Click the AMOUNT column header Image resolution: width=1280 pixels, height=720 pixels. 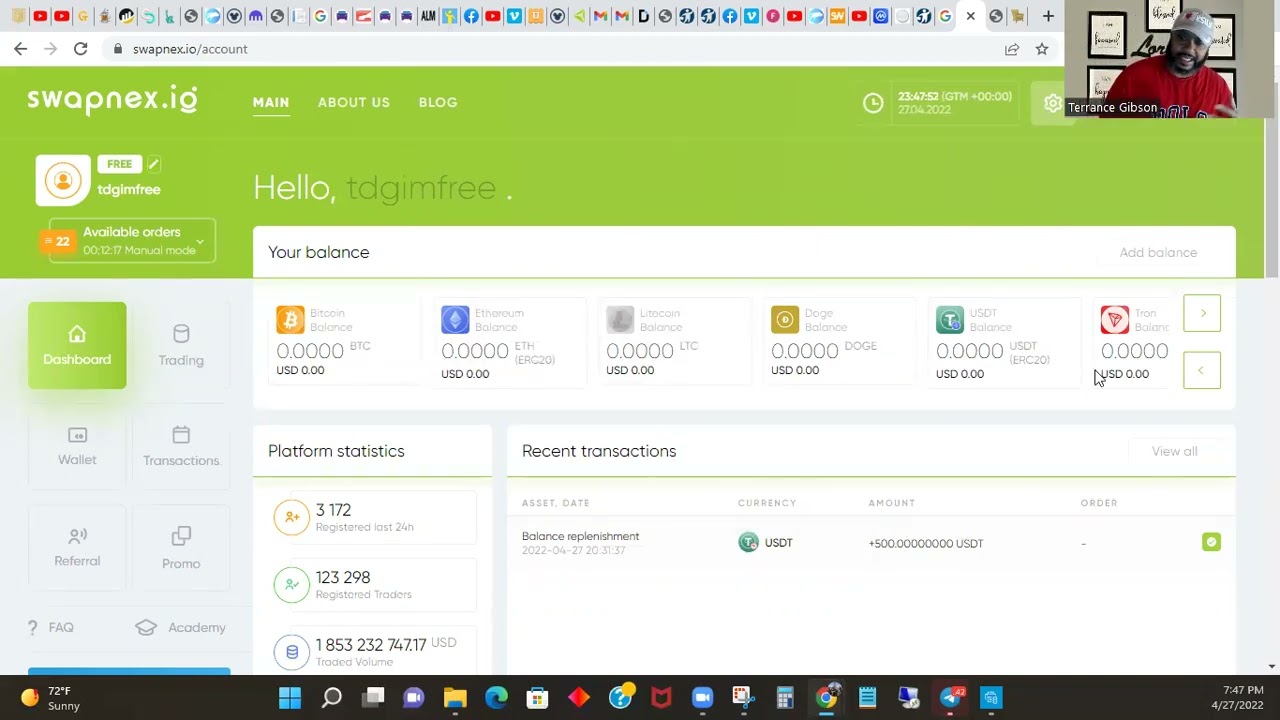click(x=892, y=503)
